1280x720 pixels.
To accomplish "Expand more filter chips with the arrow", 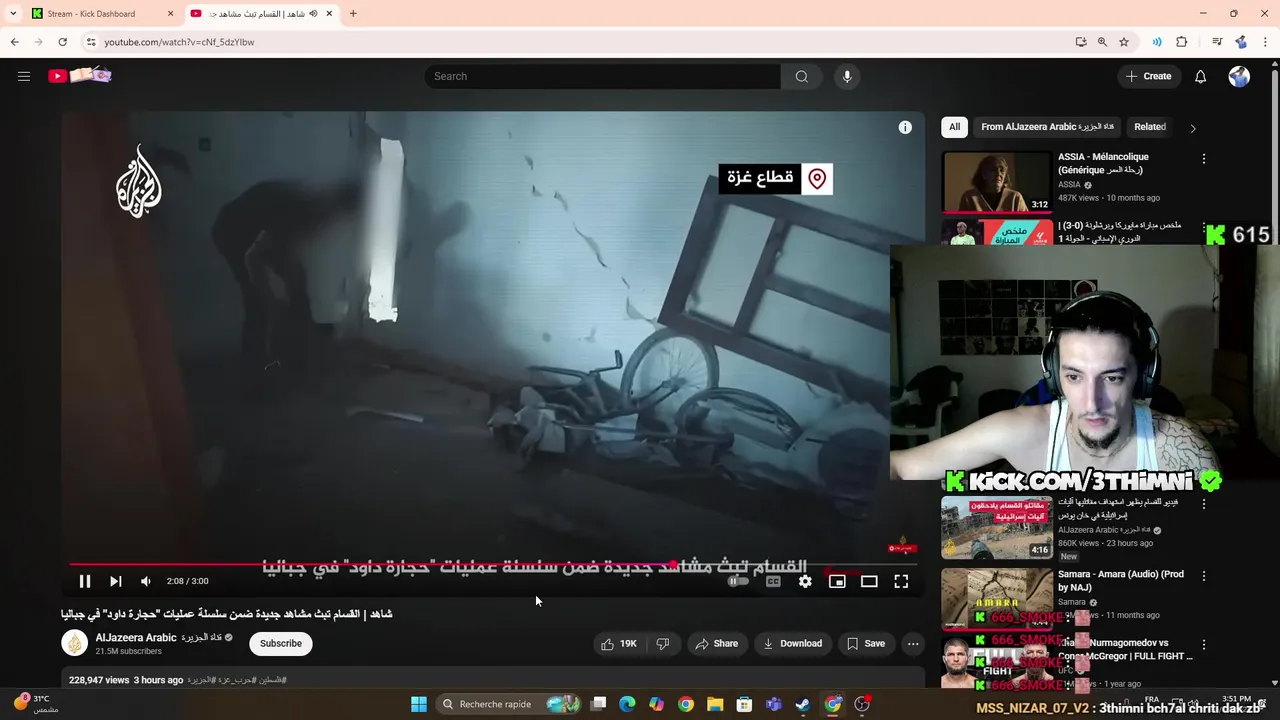I will point(1192,128).
